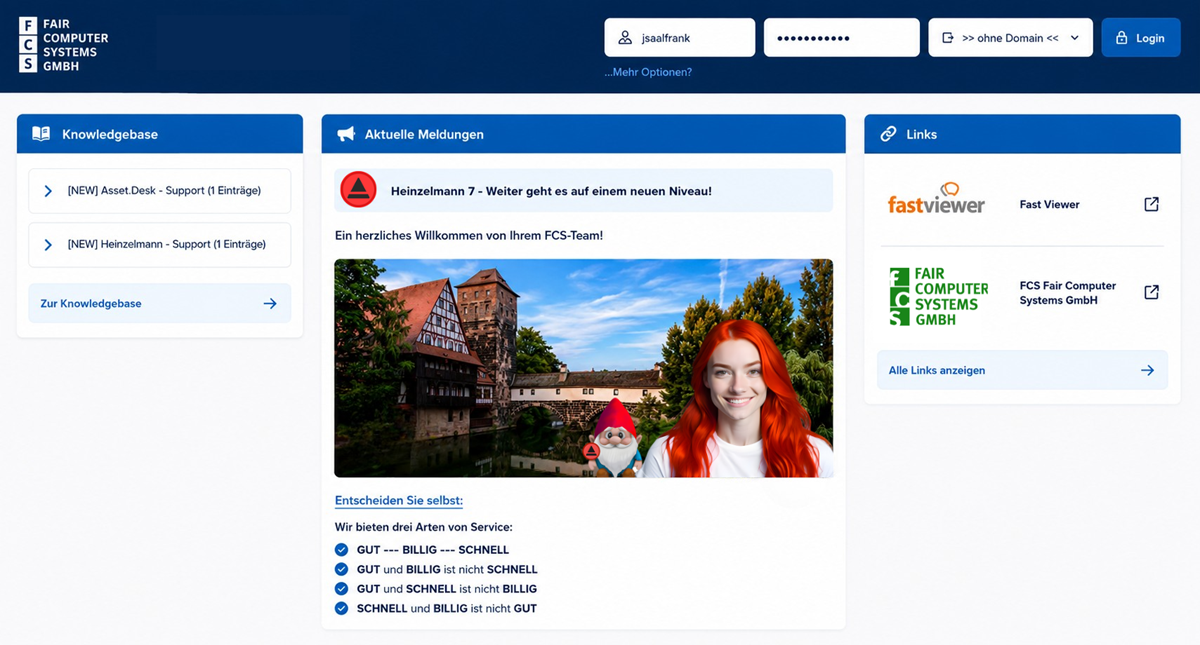Click the chain icon beside Links
This screenshot has height=645, width=1200.
(x=888, y=134)
